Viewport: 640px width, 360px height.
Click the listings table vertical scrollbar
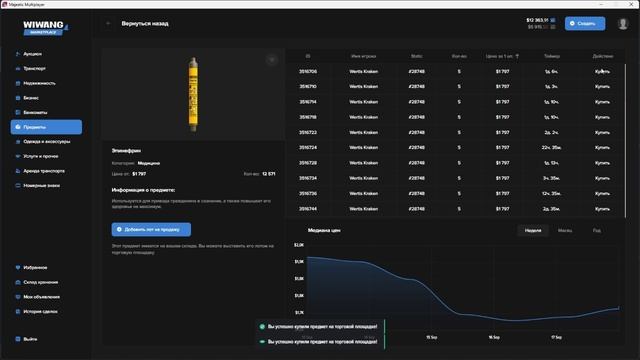click(x=625, y=141)
